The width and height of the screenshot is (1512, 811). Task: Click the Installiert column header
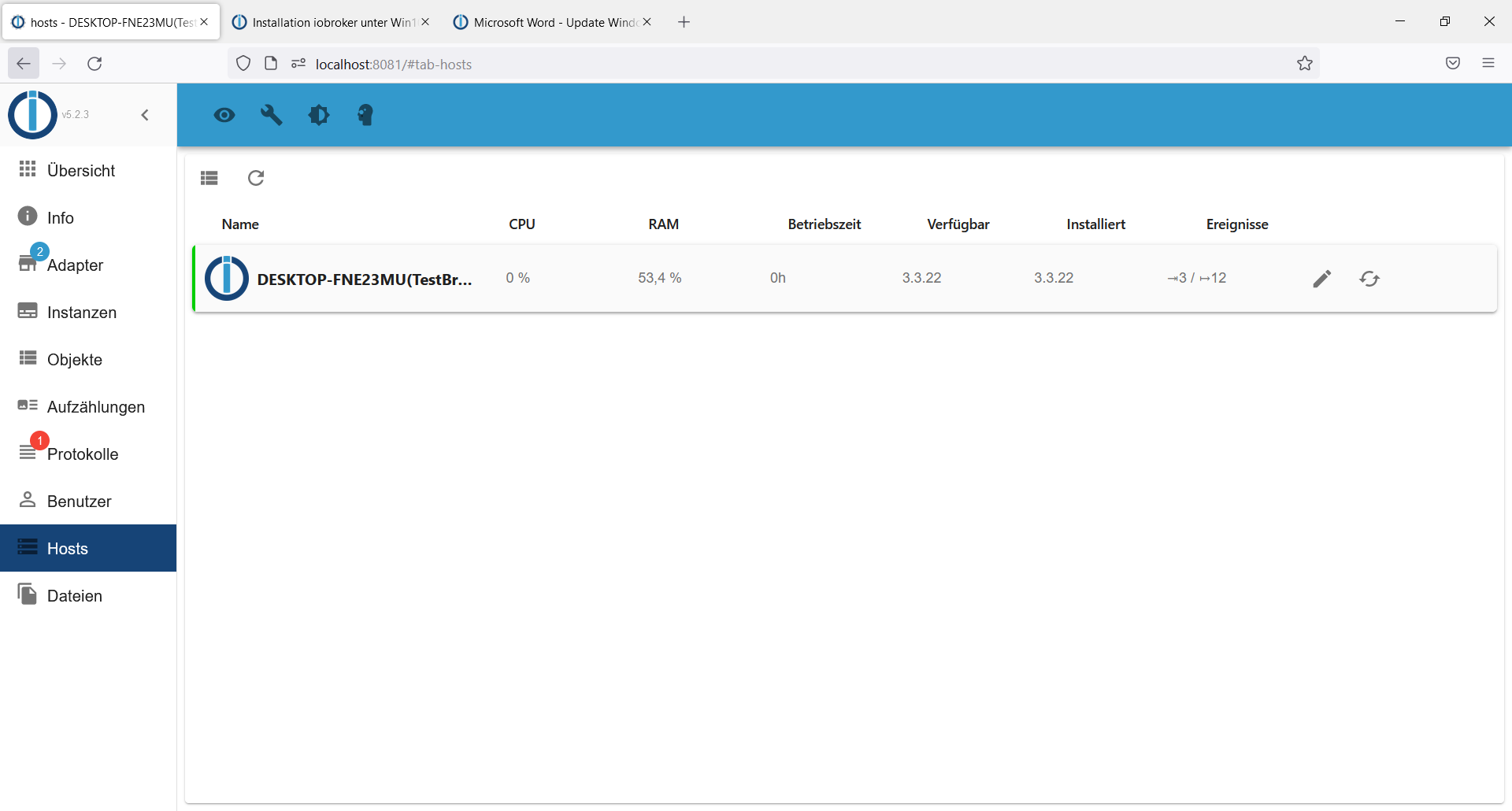click(x=1096, y=224)
